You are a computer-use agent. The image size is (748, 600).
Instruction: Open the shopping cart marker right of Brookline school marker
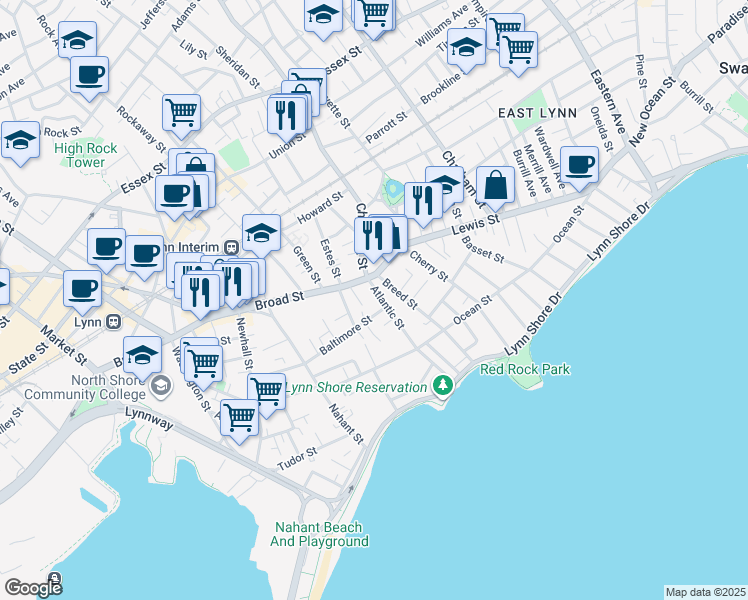[519, 50]
